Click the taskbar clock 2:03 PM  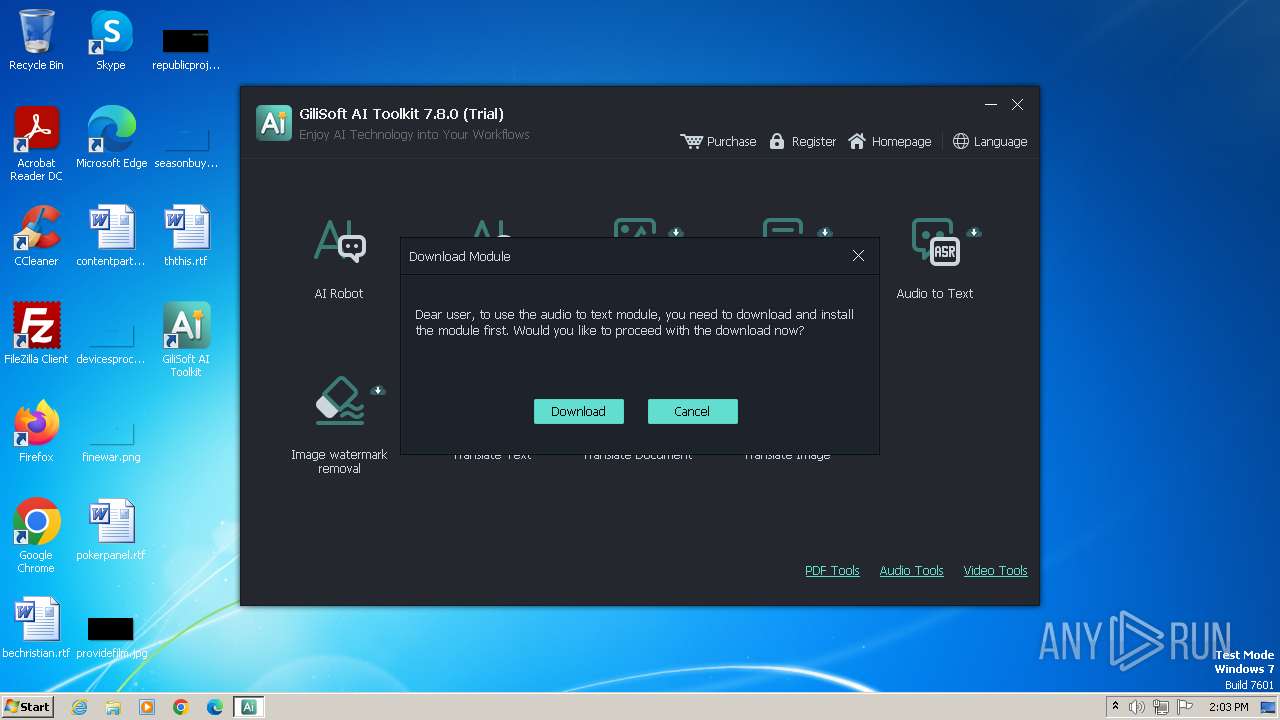[x=1228, y=707]
